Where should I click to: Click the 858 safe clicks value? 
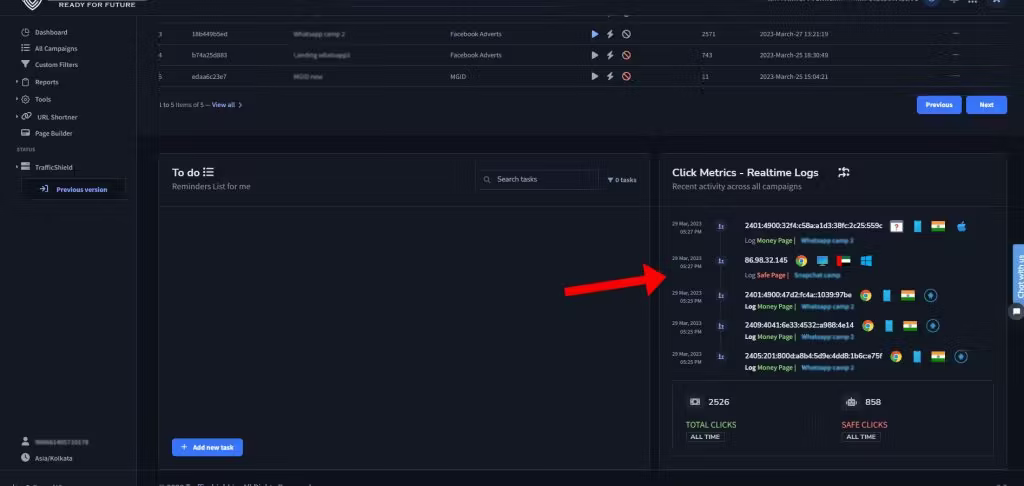point(872,402)
